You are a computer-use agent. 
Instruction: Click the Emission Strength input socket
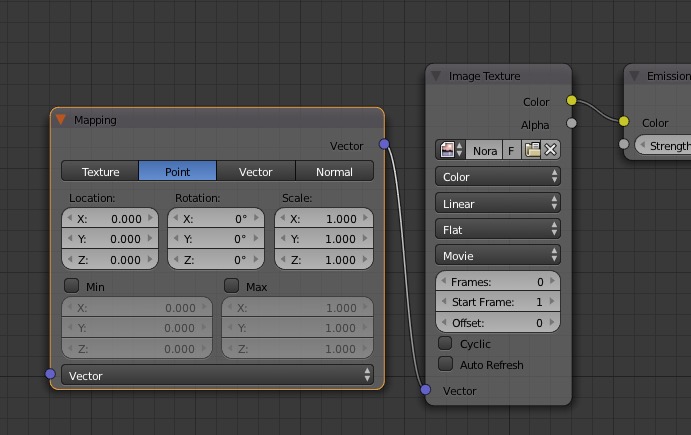point(624,144)
